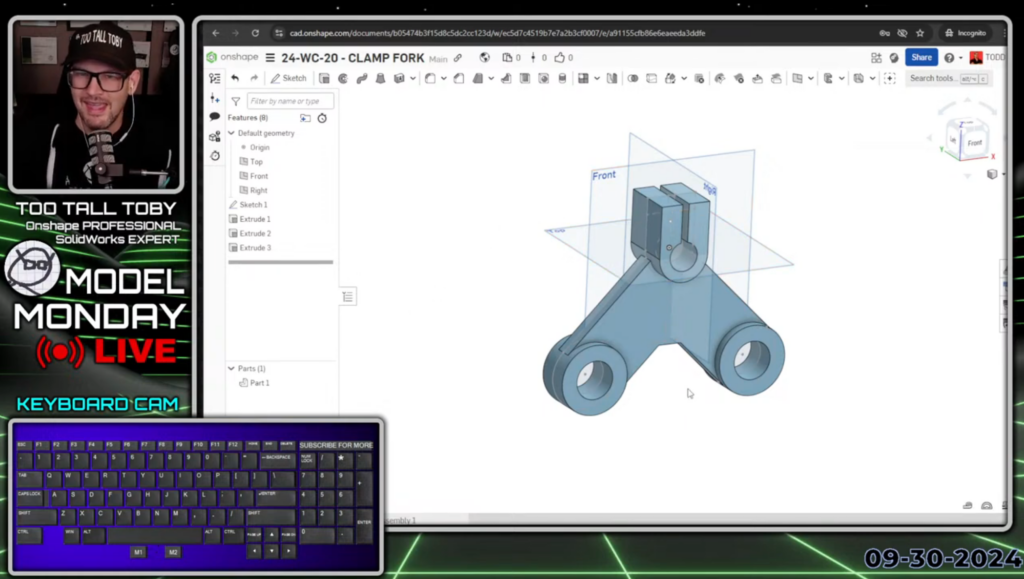The height and width of the screenshot is (579, 1024).
Task: Select the Plane tool
Action: click(797, 78)
